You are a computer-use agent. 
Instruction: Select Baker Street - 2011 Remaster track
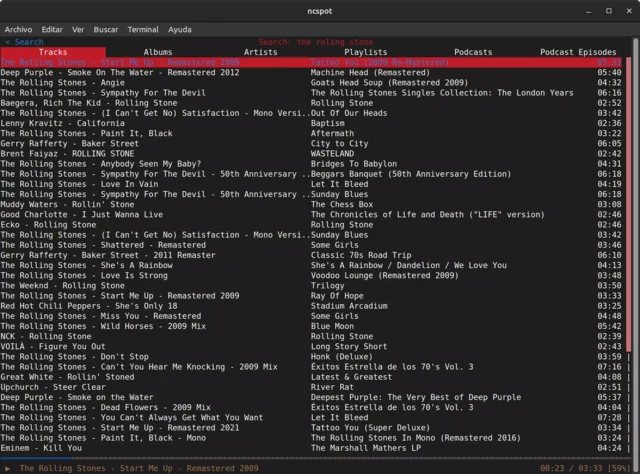pos(311,255)
